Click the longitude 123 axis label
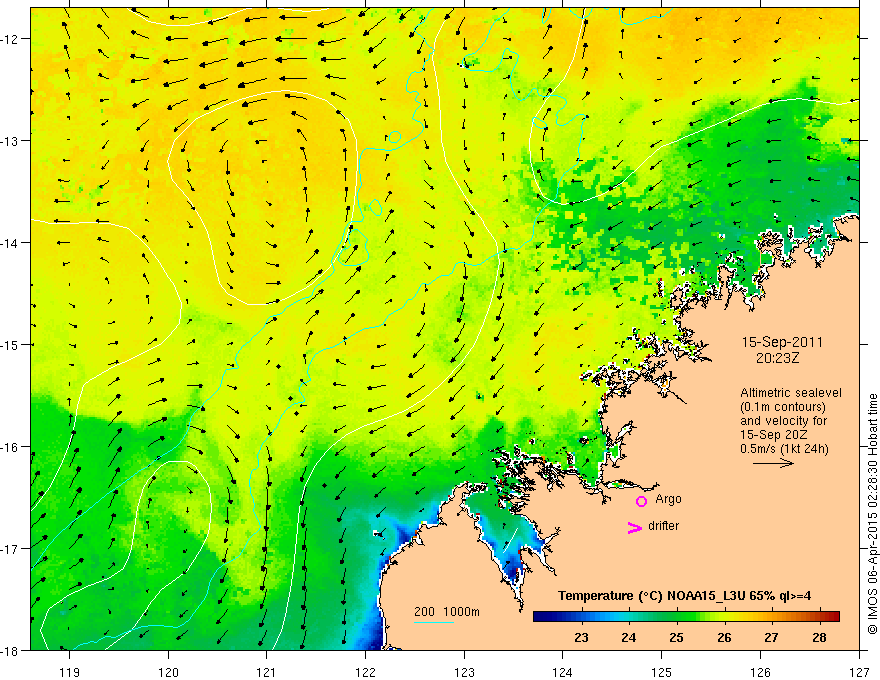Screen dimensions: 880x680 464,672
